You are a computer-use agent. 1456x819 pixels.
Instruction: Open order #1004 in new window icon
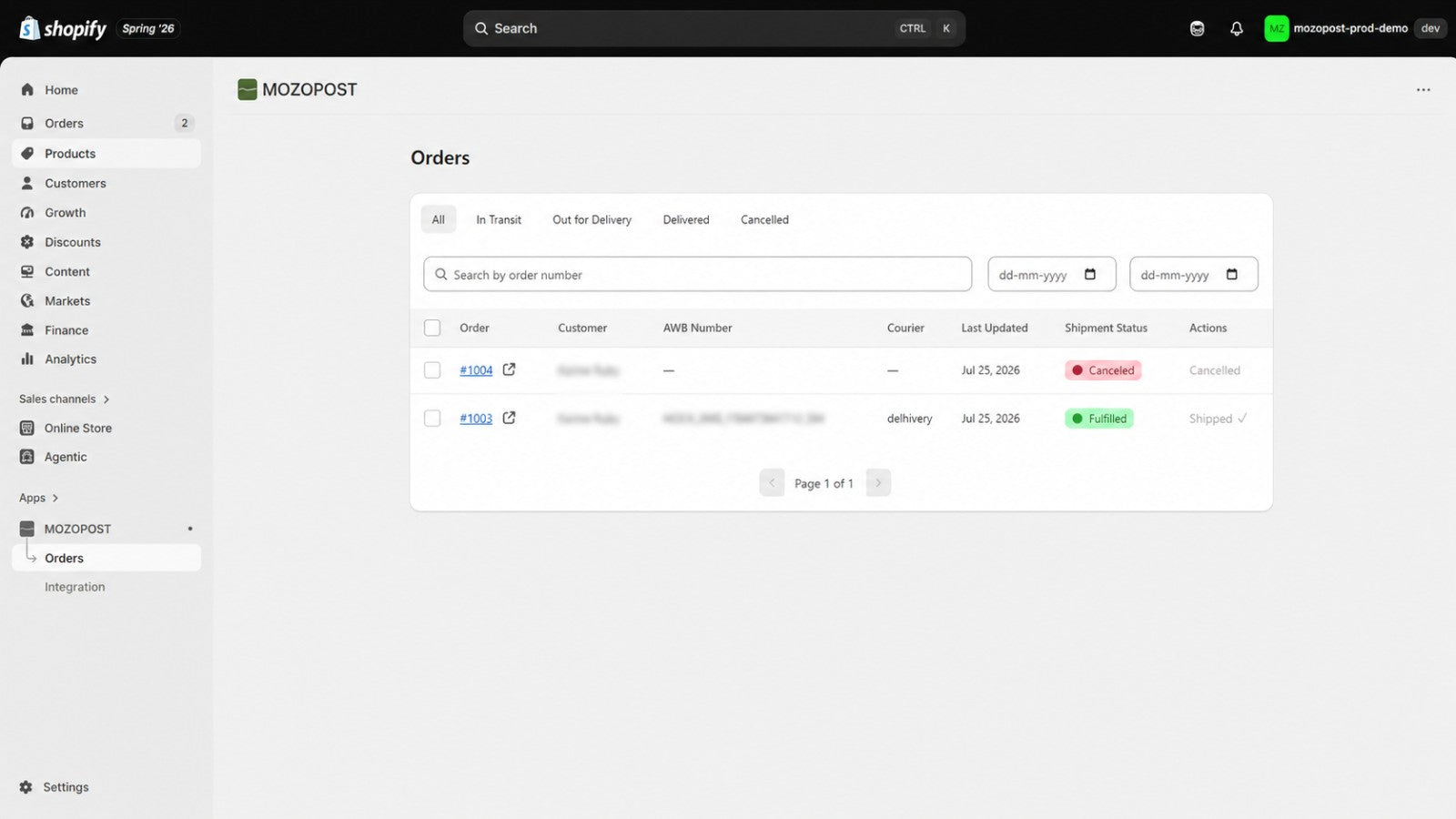(510, 369)
